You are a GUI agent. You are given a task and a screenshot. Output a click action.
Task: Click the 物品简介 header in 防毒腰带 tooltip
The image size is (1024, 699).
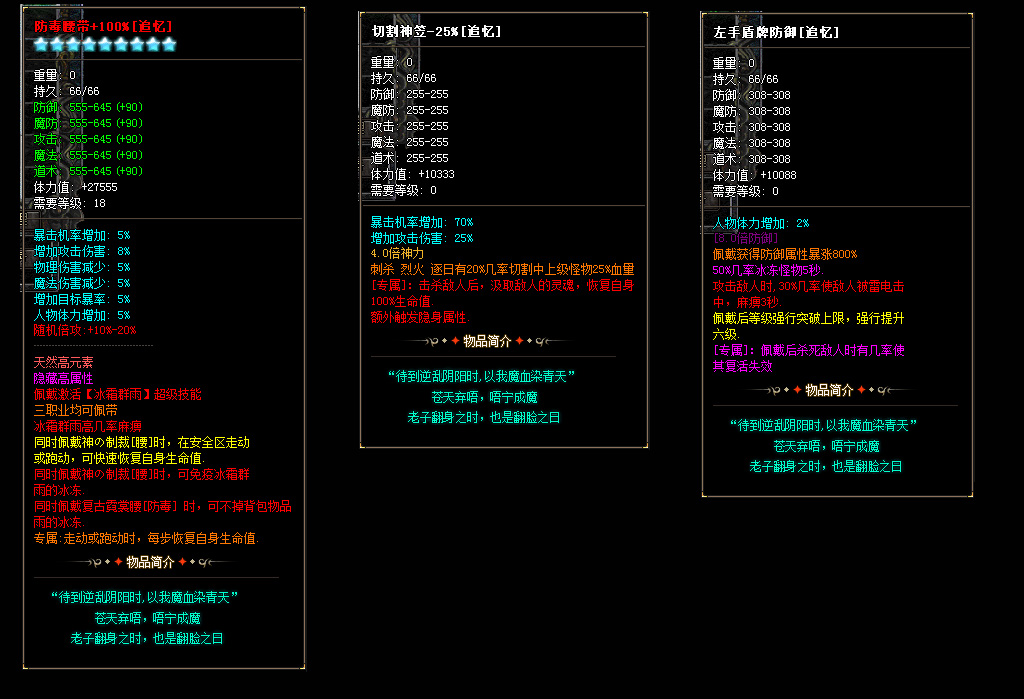pyautogui.click(x=152, y=562)
